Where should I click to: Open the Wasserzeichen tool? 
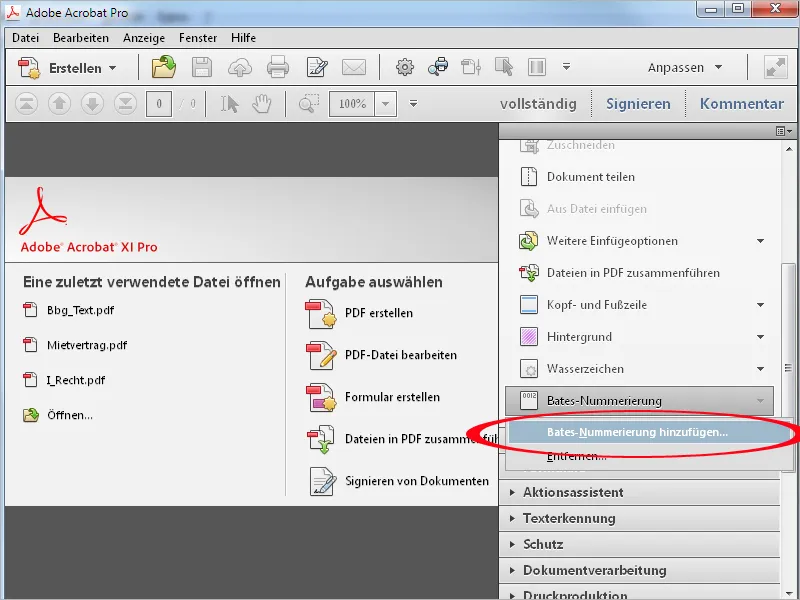(584, 368)
